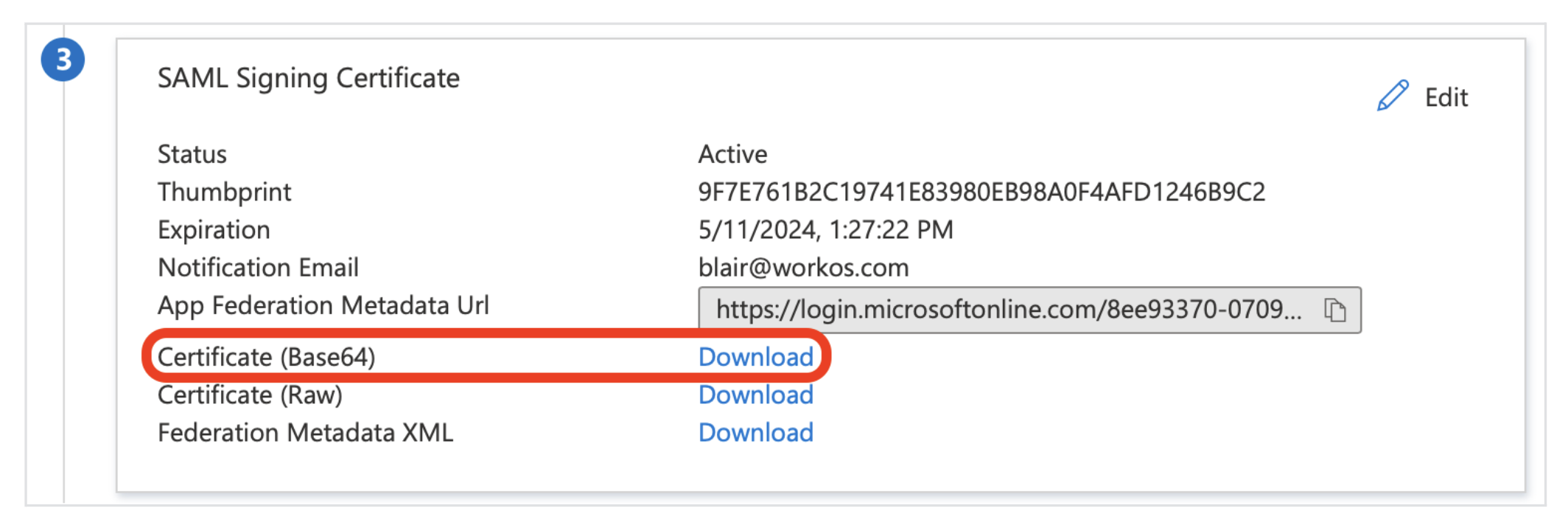Copy the App Federation Metadata Url
The width and height of the screenshot is (1568, 525).
tap(1334, 310)
